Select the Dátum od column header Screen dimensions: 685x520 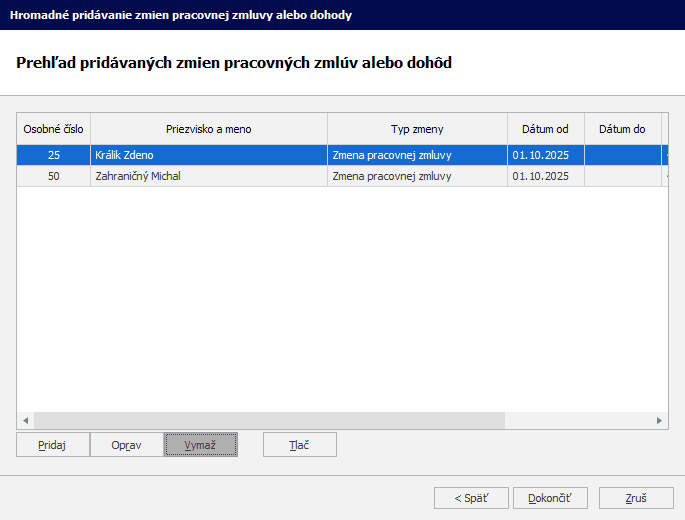click(x=546, y=129)
